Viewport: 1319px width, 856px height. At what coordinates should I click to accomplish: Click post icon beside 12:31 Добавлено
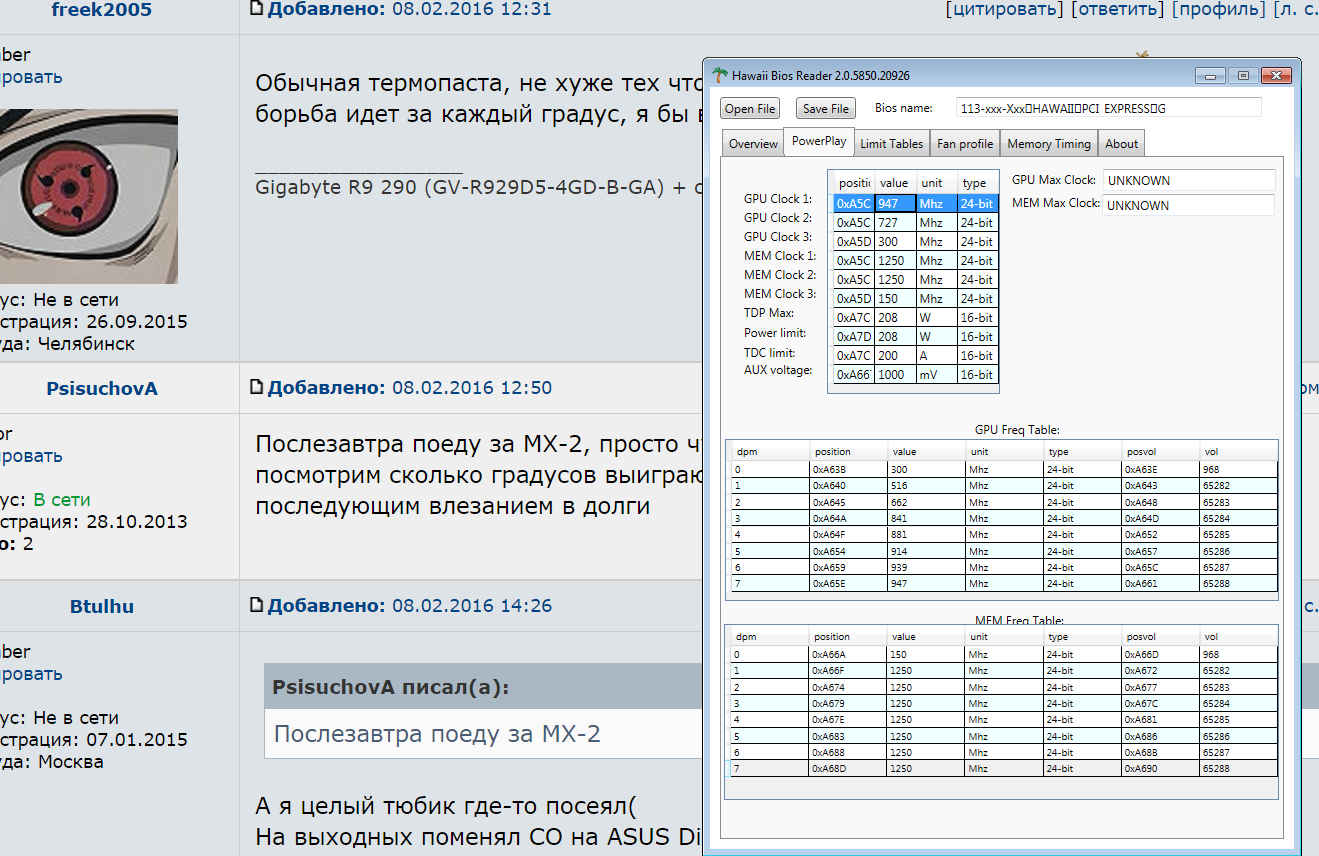pyautogui.click(x=257, y=9)
